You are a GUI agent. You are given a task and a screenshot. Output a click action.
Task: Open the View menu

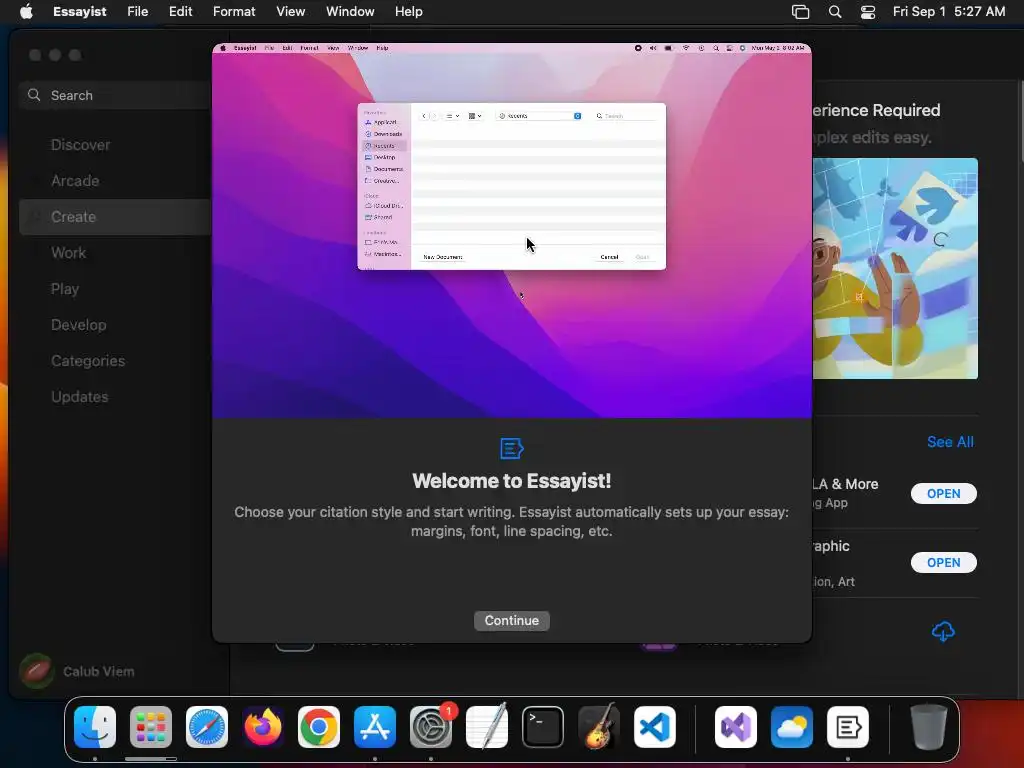click(x=291, y=11)
